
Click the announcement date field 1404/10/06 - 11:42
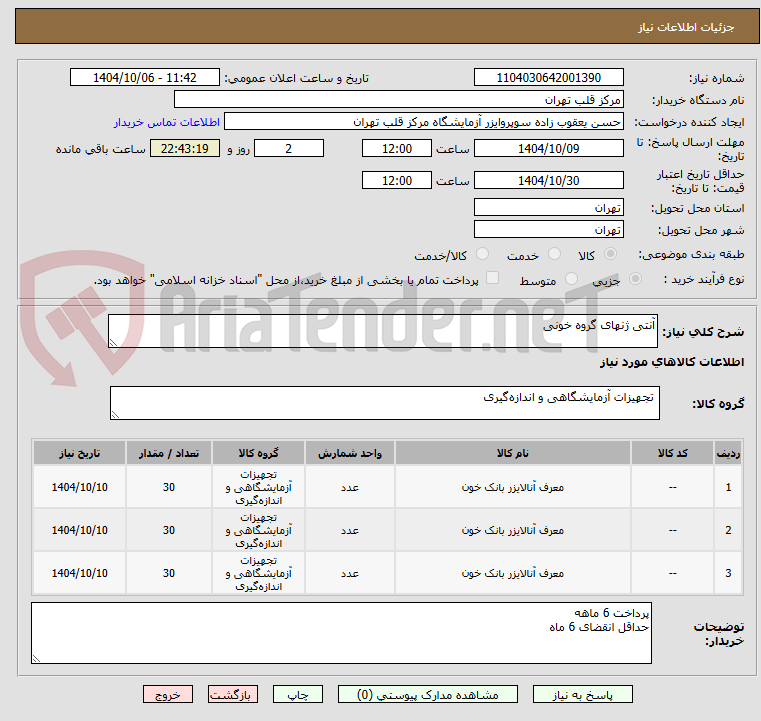(x=145, y=78)
